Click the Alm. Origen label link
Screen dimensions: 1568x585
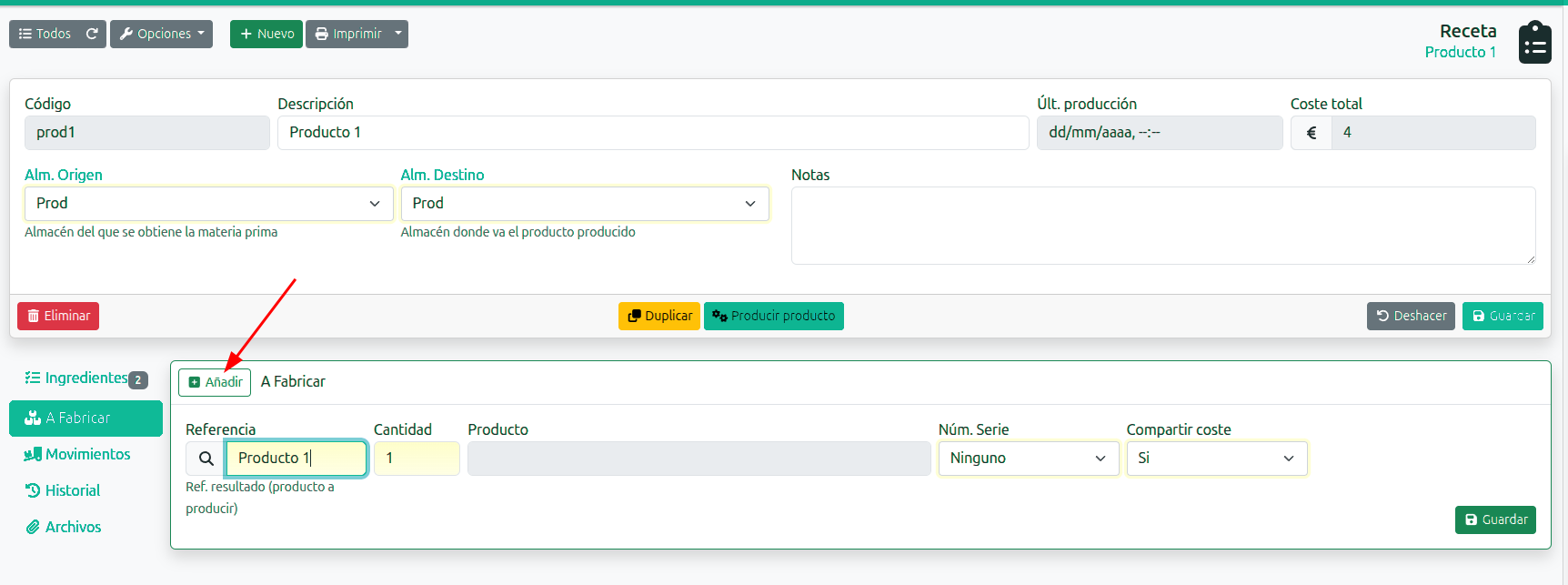pos(64,175)
